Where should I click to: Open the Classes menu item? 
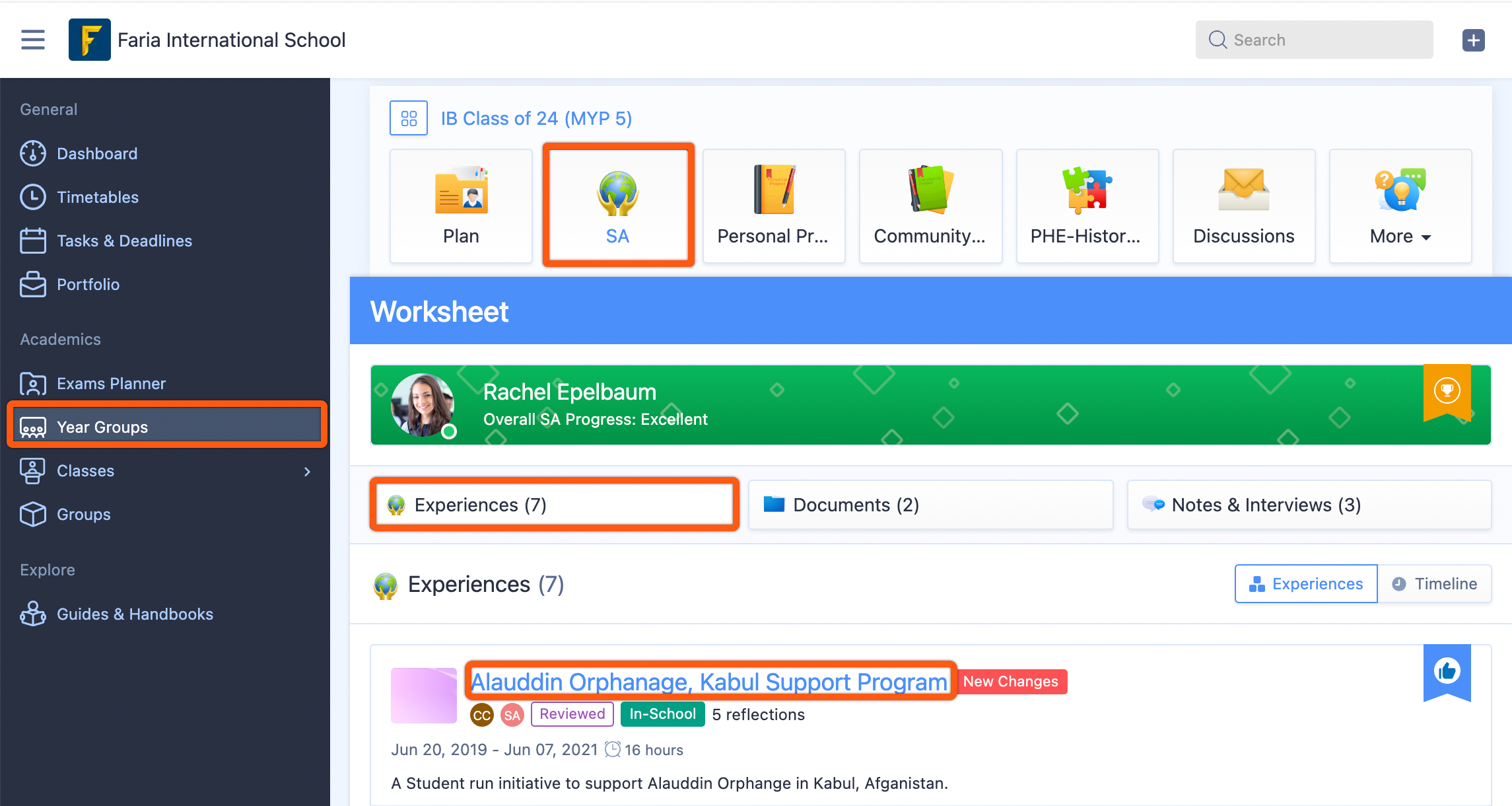pos(85,470)
